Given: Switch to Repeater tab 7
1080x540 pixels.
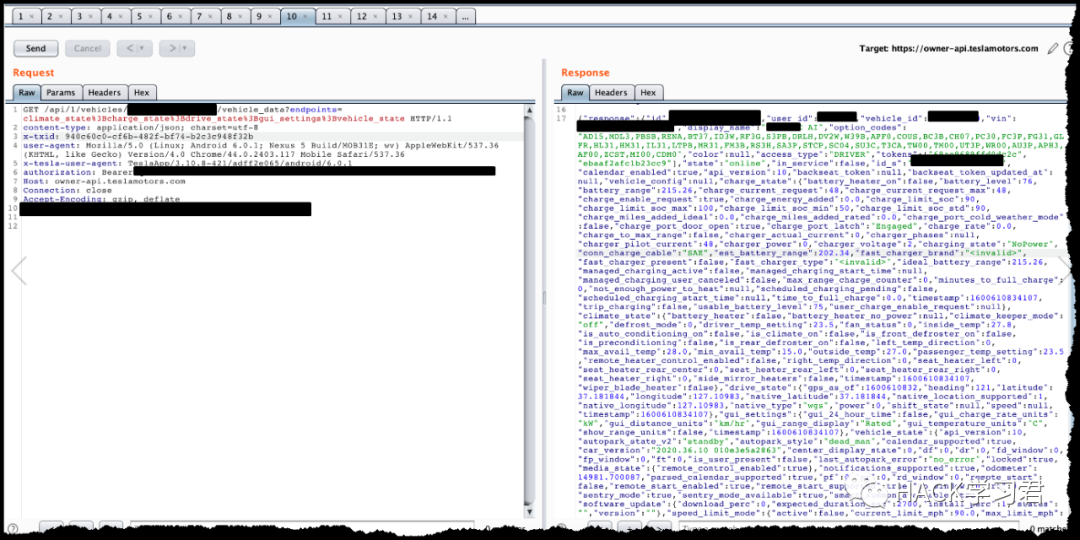Looking at the screenshot, I should tap(199, 16).
